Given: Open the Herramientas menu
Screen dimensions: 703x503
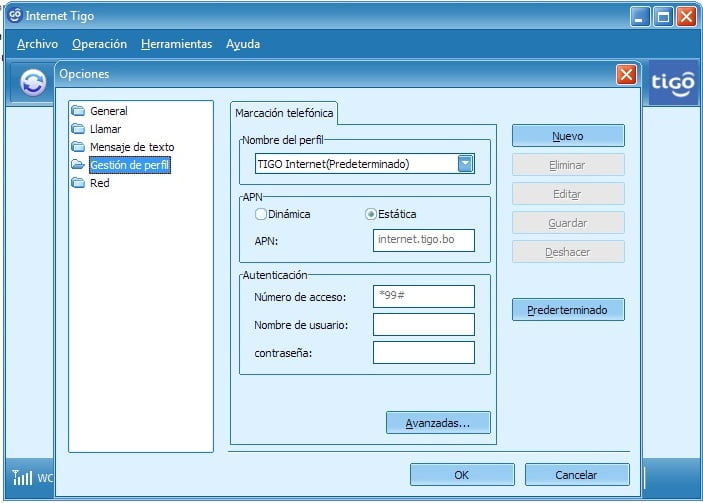Looking at the screenshot, I should pos(176,44).
